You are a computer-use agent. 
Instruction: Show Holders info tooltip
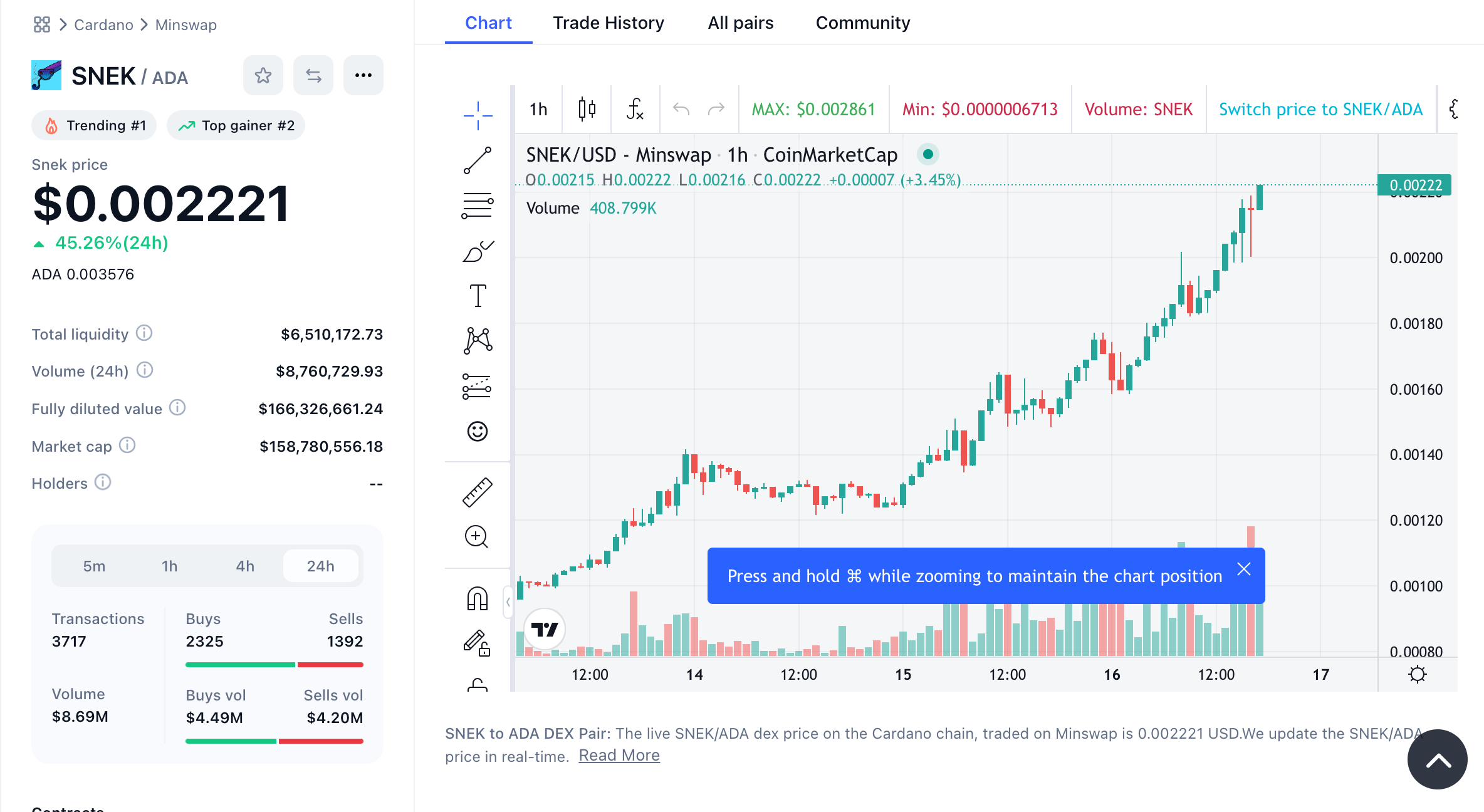pos(103,482)
